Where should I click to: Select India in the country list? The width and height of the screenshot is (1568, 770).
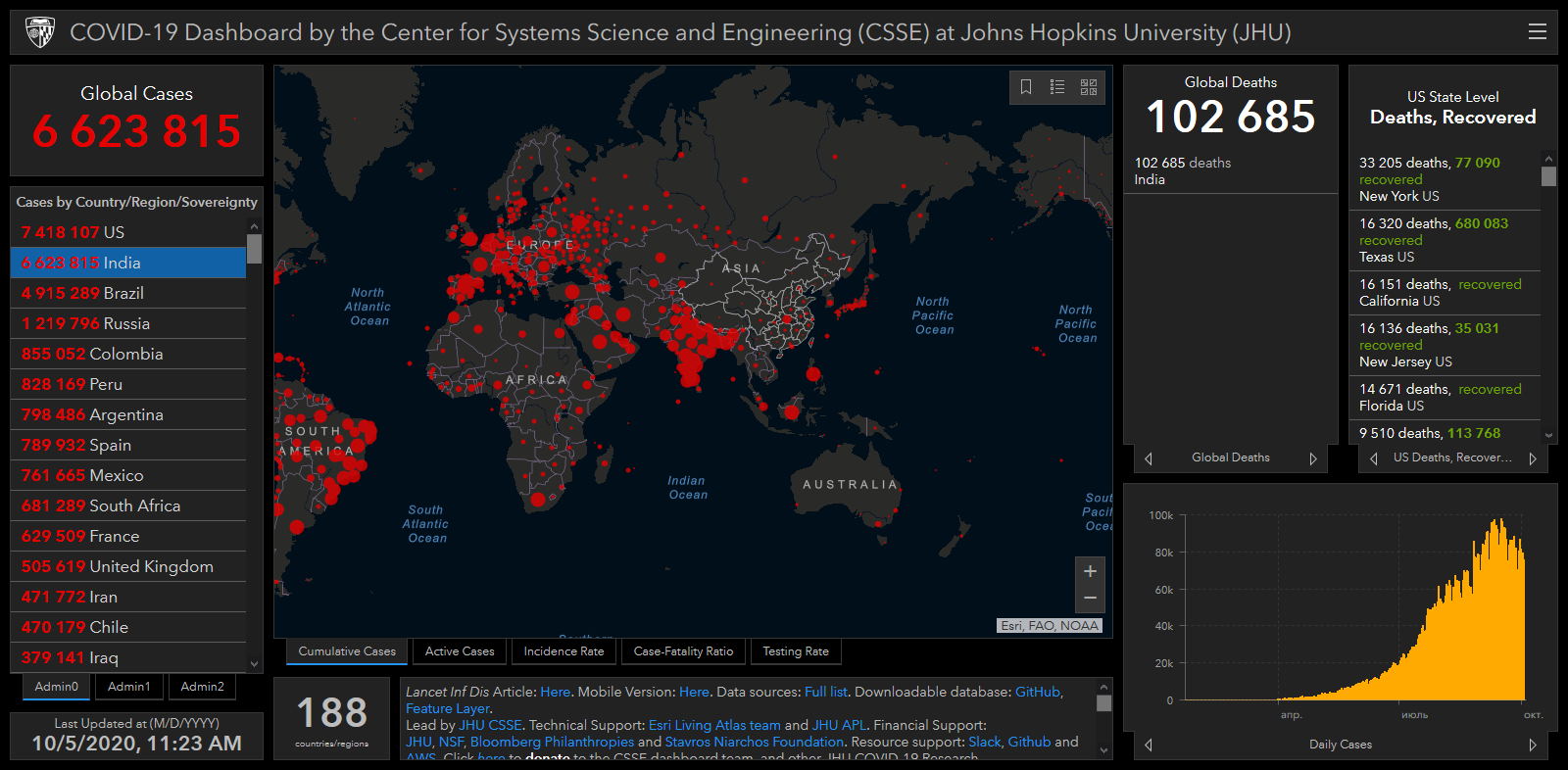coord(128,263)
